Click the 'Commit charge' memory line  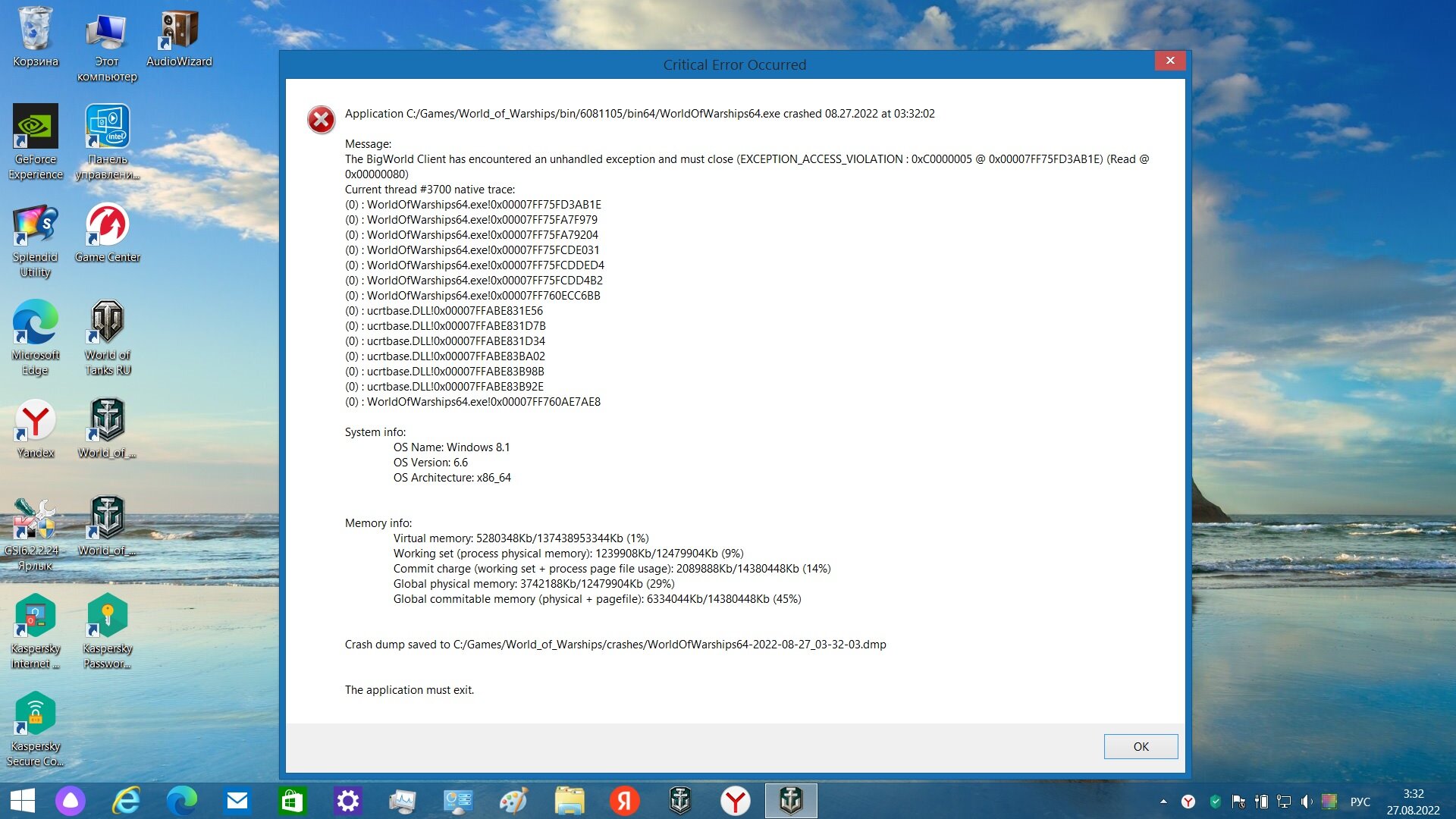click(x=612, y=569)
